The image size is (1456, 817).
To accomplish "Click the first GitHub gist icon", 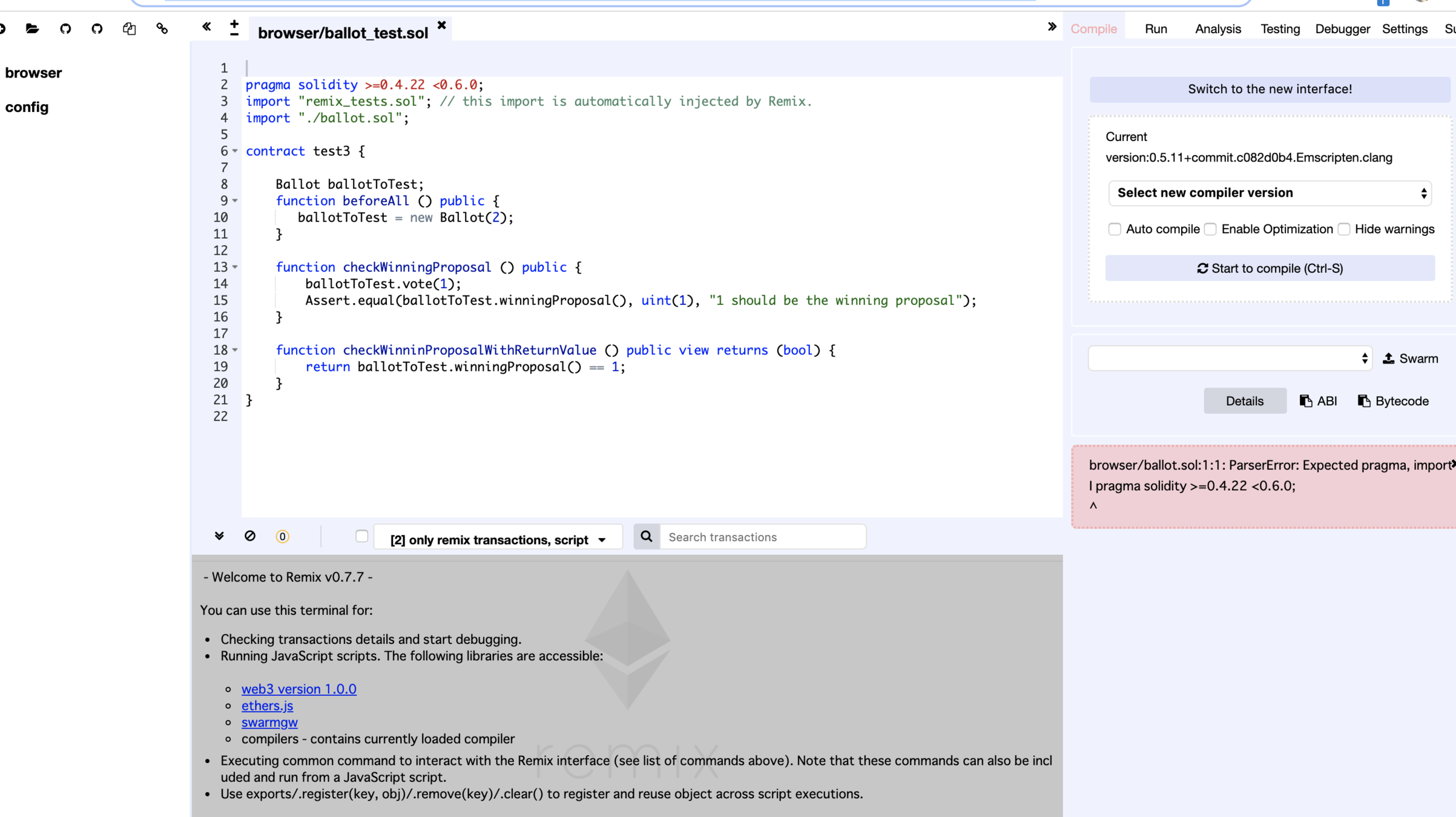I will [65, 28].
